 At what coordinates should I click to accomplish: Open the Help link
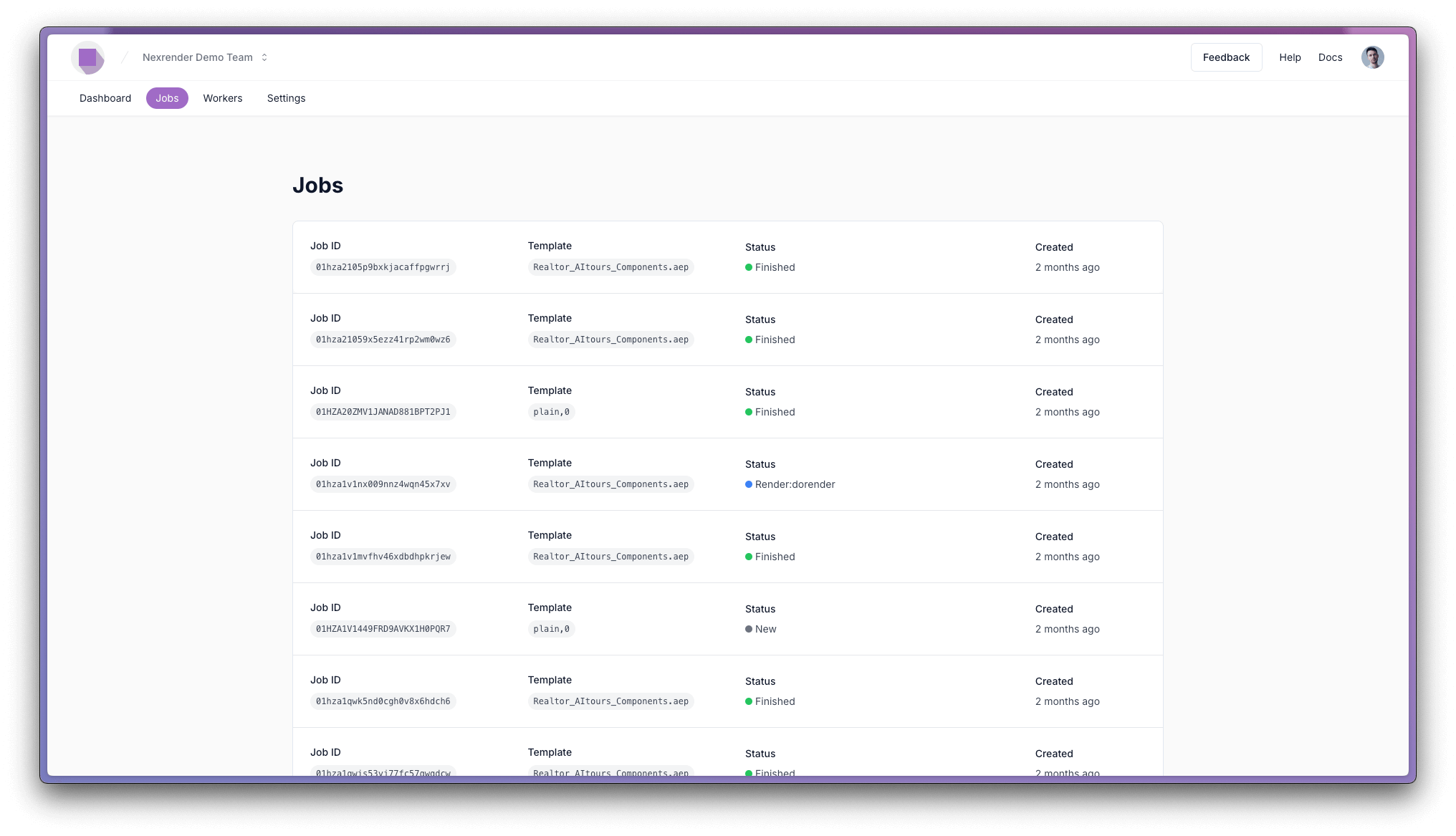1290,57
